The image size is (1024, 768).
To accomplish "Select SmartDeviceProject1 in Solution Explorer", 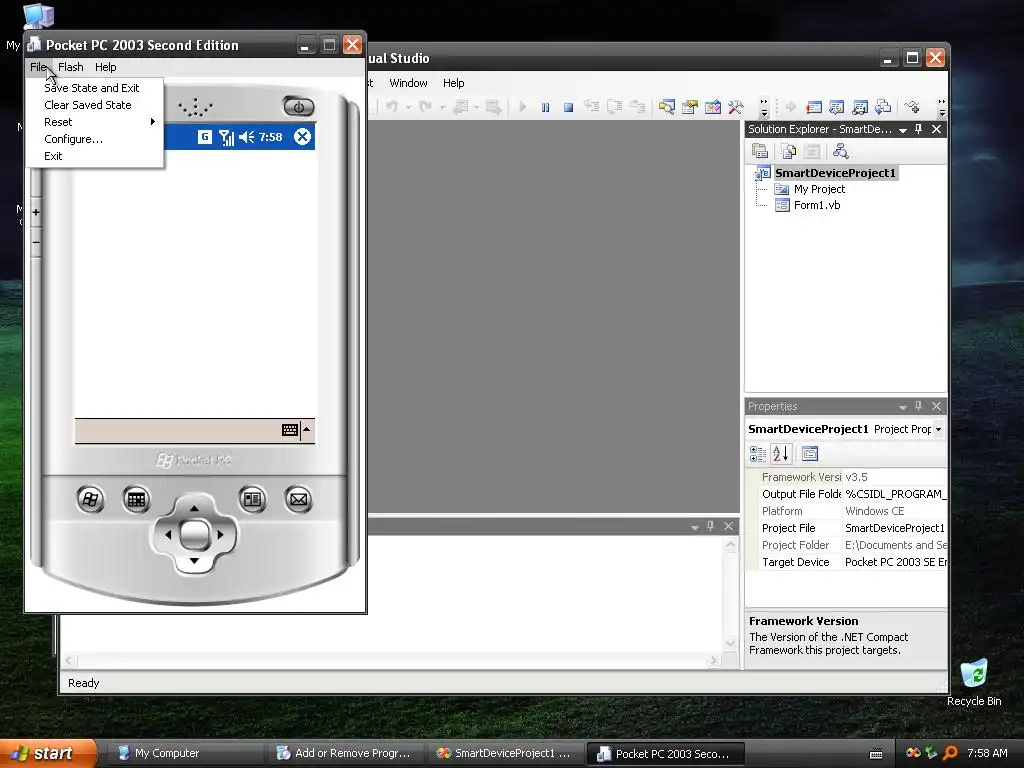I will coord(835,173).
